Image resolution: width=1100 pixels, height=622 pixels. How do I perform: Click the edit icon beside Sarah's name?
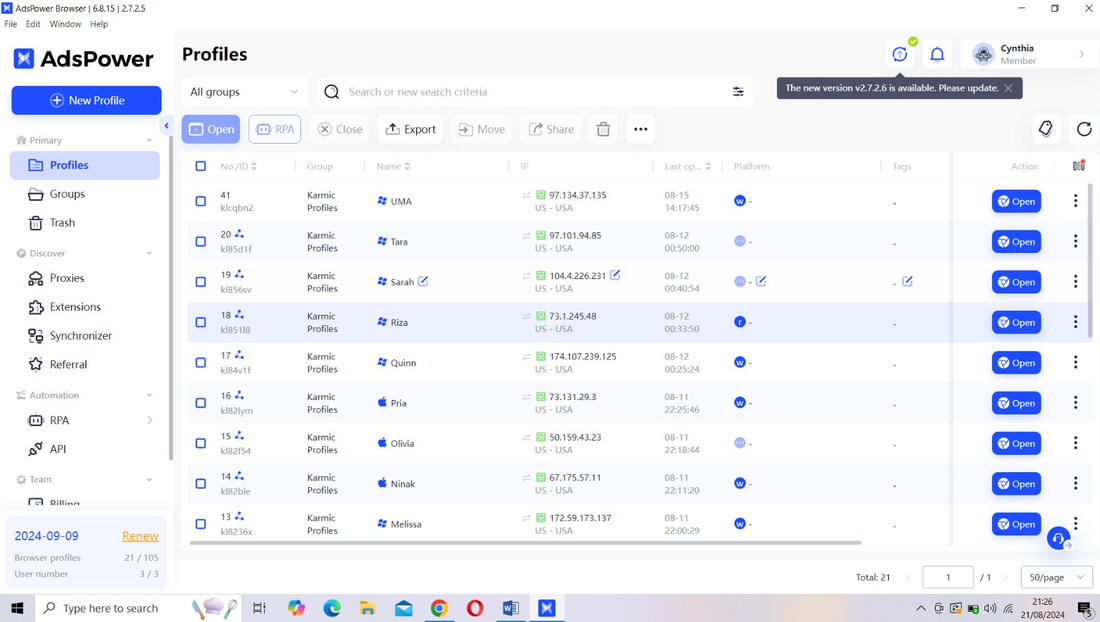[x=423, y=281]
